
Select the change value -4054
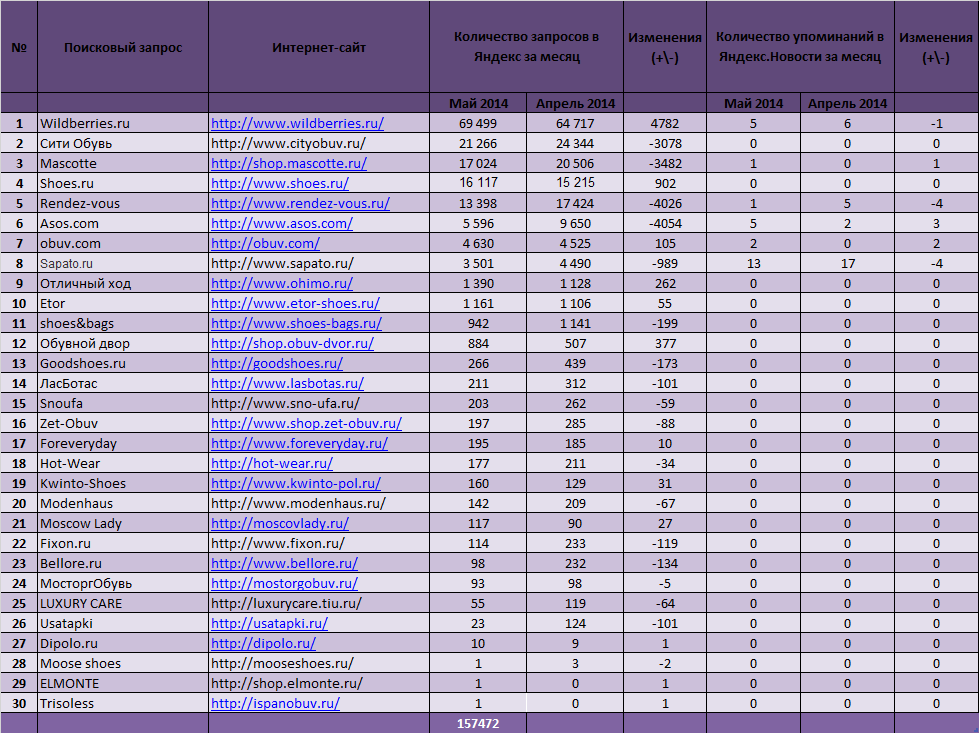665,224
